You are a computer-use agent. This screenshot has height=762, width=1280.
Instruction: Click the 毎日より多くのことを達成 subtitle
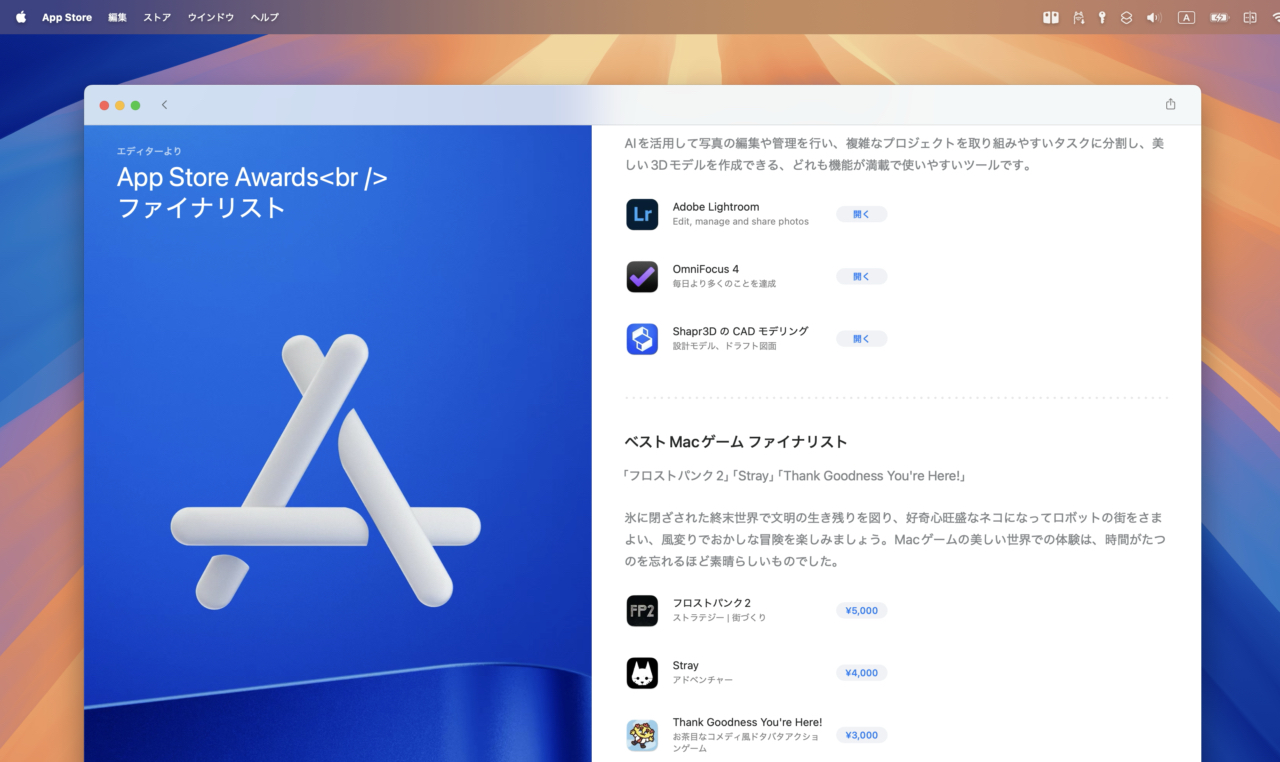pos(724,284)
